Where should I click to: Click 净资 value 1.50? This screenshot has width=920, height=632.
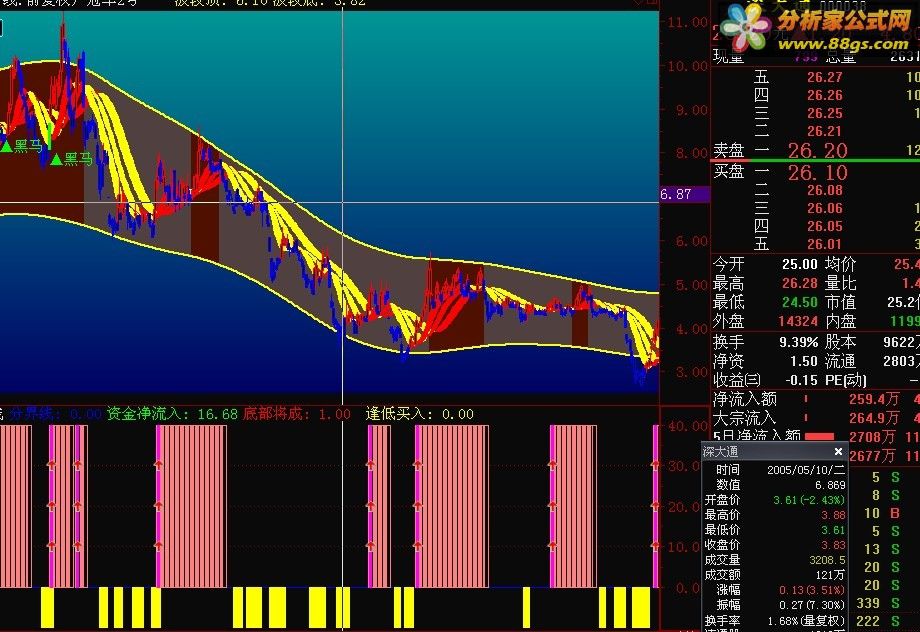804,361
